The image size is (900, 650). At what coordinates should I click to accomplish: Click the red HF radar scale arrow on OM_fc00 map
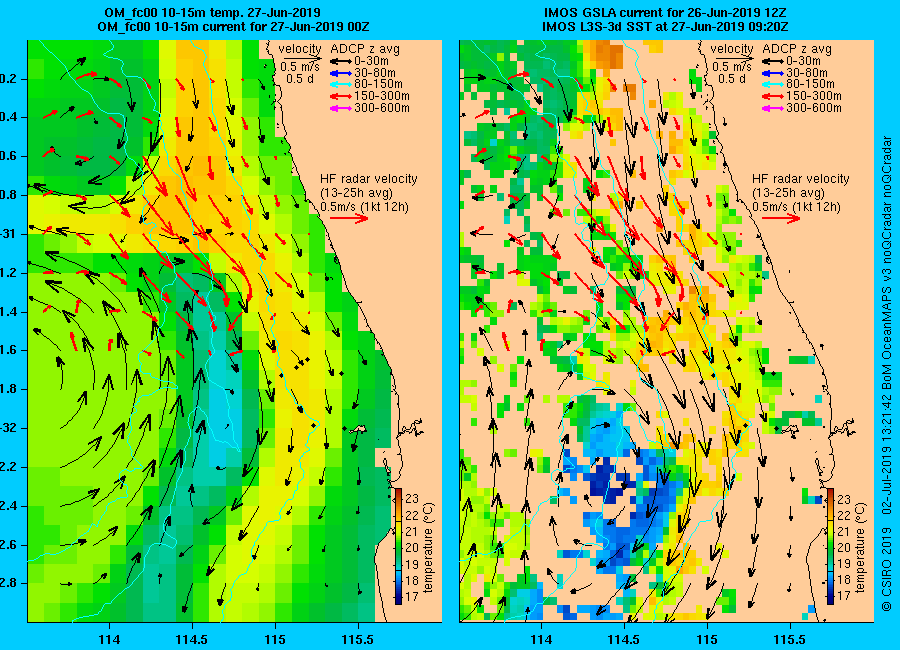pyautogui.click(x=350, y=218)
